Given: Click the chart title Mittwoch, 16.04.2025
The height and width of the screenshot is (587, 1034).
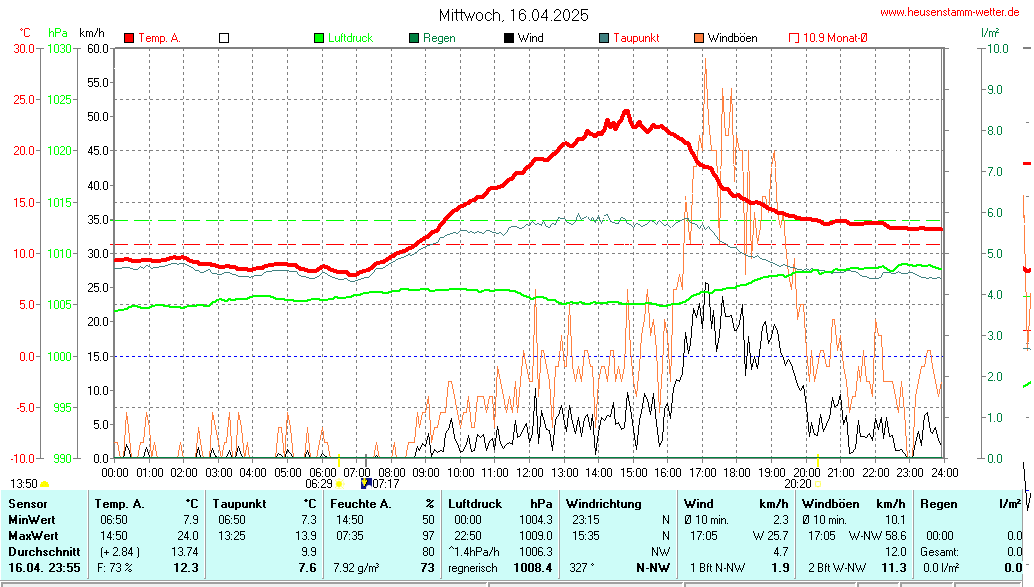Looking at the screenshot, I should [x=514, y=15].
